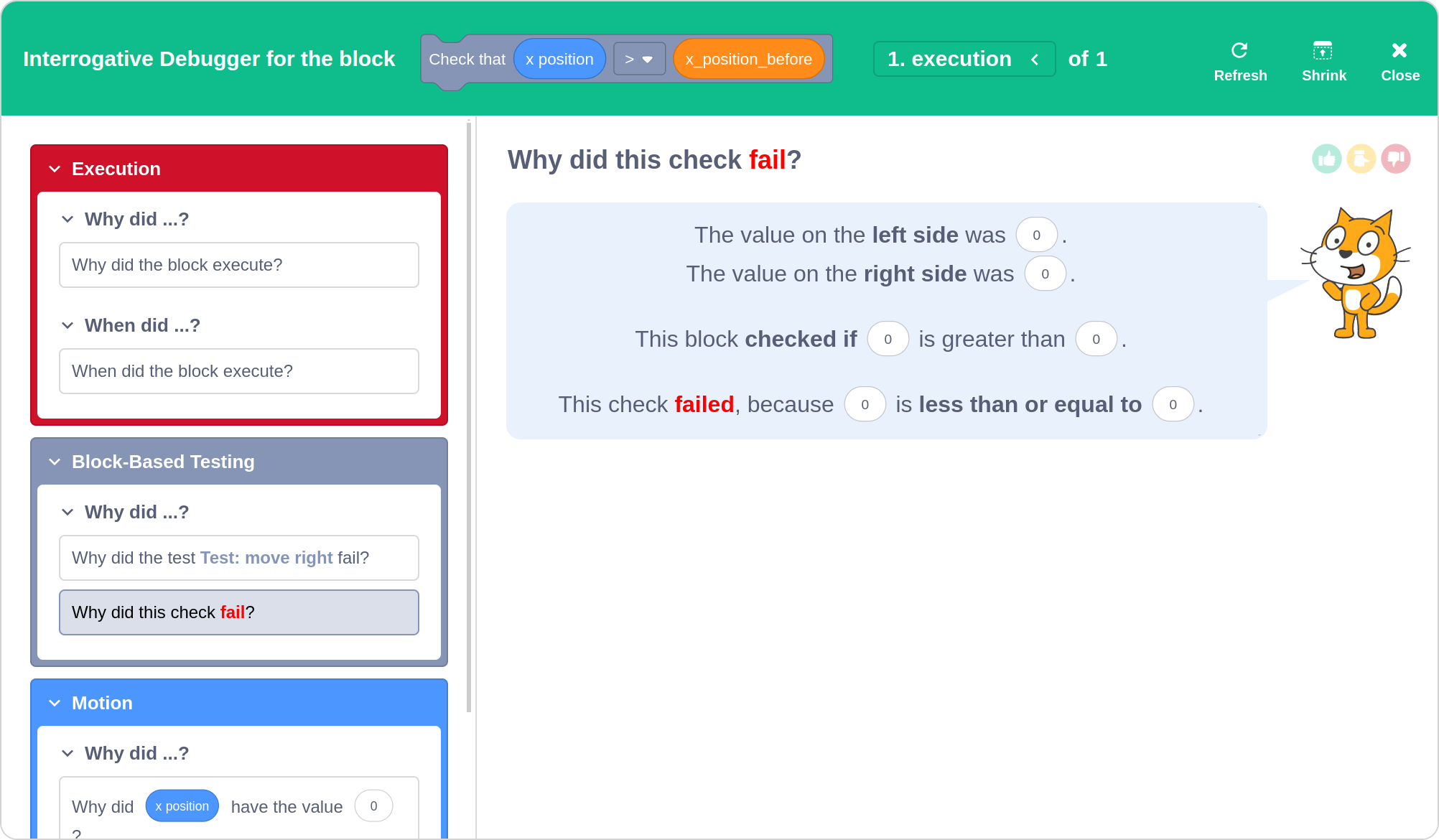Click the Shrink debugger icon
The width and height of the screenshot is (1439, 840).
tap(1323, 51)
